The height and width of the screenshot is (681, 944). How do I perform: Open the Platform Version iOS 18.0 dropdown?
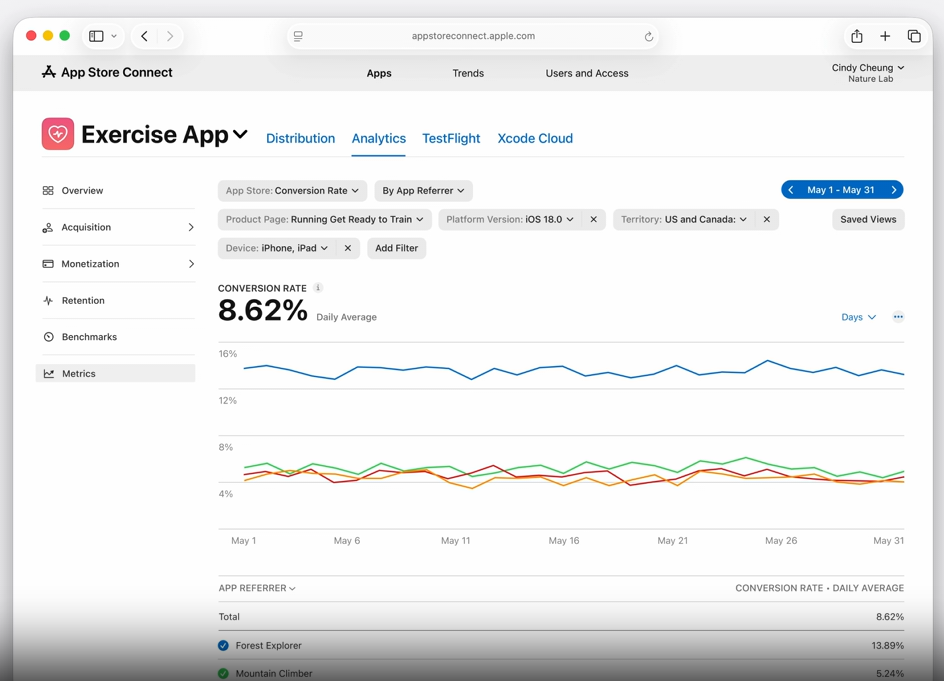tap(510, 219)
